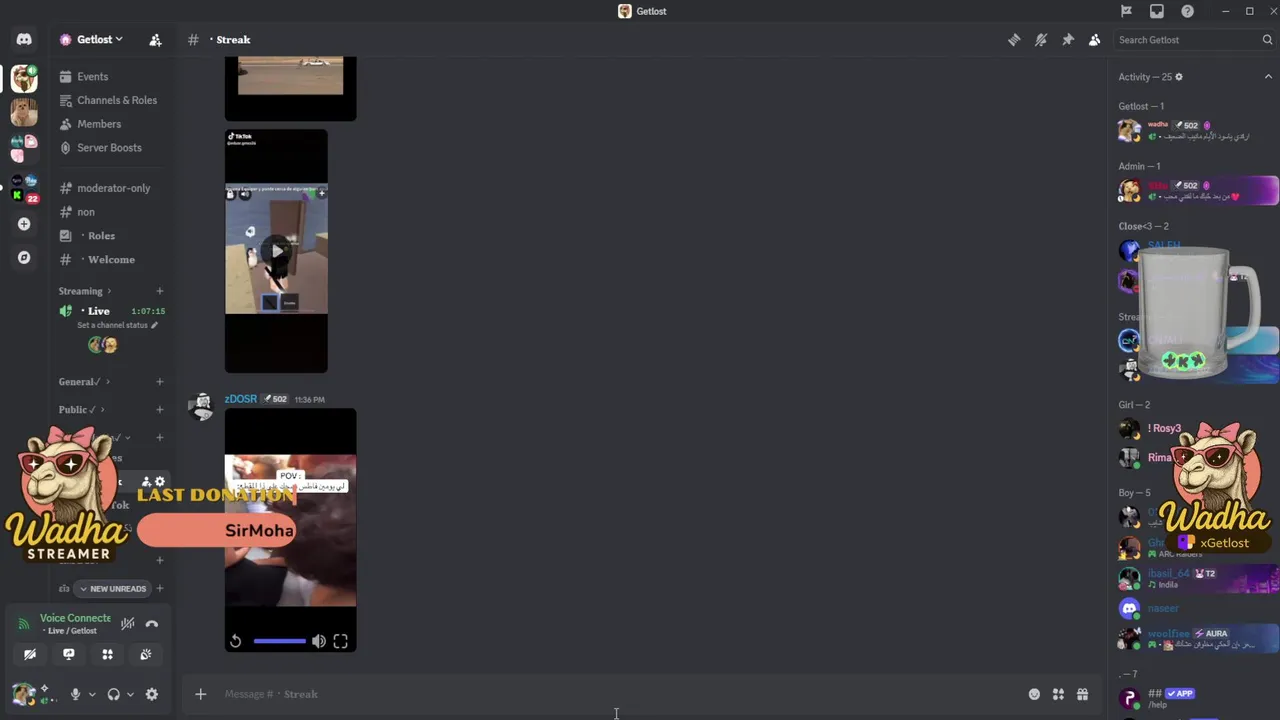Open Channels & Roles
Viewport: 1280px width, 720px height.
[x=116, y=100]
